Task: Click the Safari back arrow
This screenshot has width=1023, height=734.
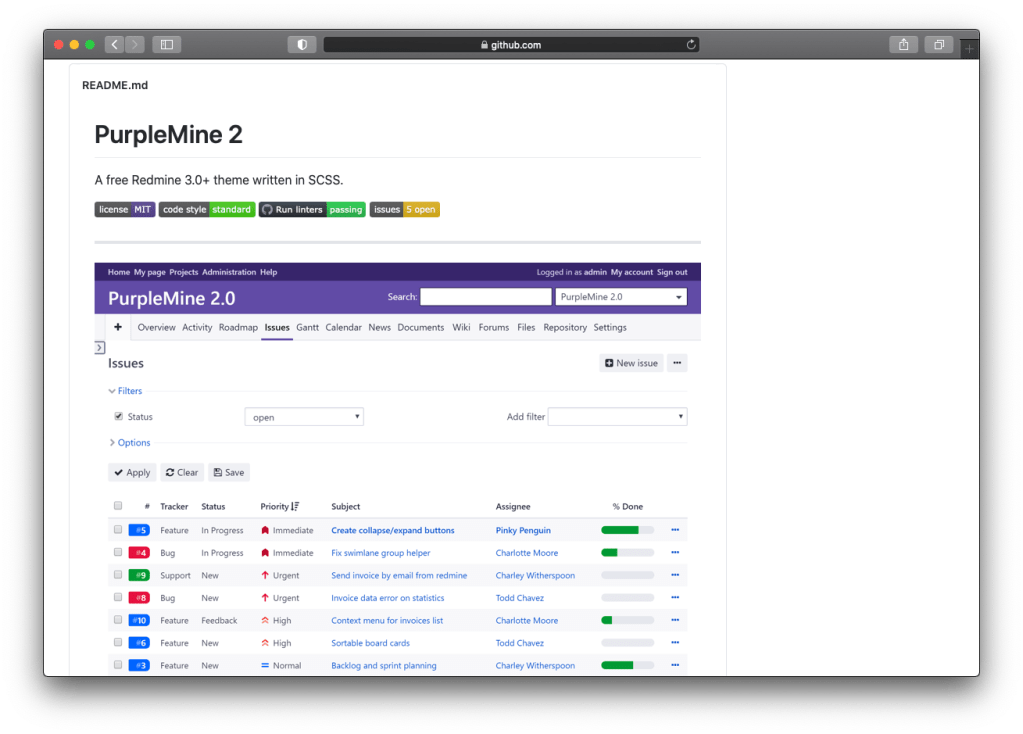Action: coord(114,44)
